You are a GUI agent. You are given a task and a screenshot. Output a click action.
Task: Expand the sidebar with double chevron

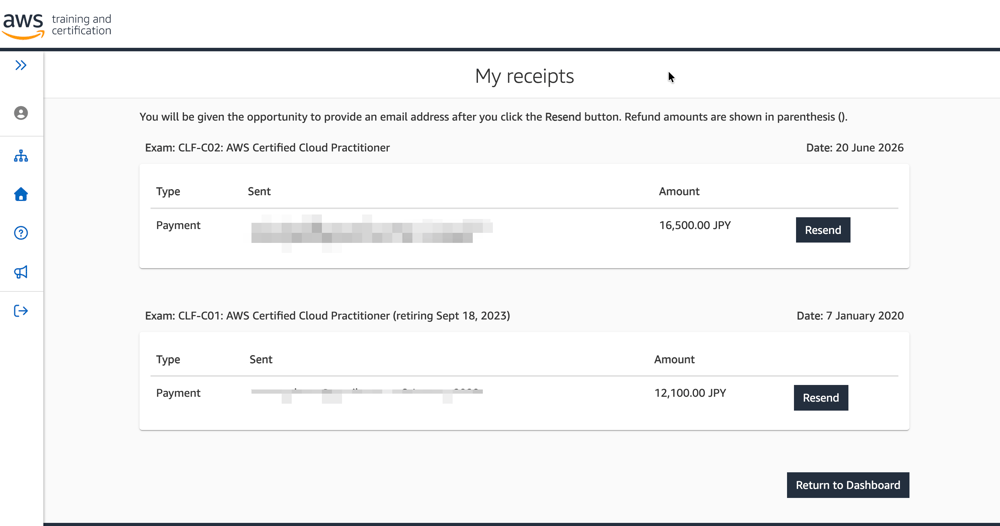coord(21,65)
